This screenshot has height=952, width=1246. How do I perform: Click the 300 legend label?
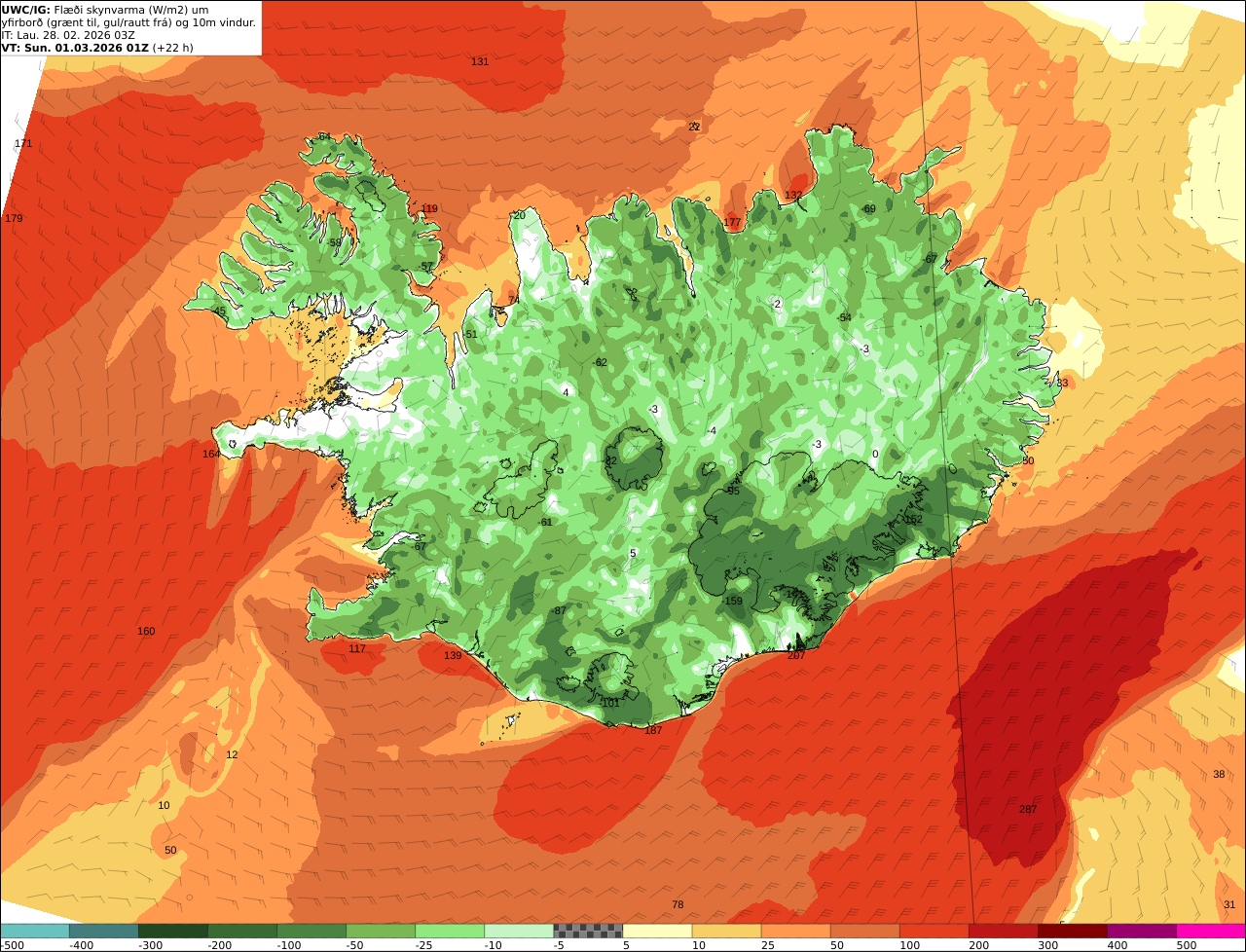point(1047,945)
